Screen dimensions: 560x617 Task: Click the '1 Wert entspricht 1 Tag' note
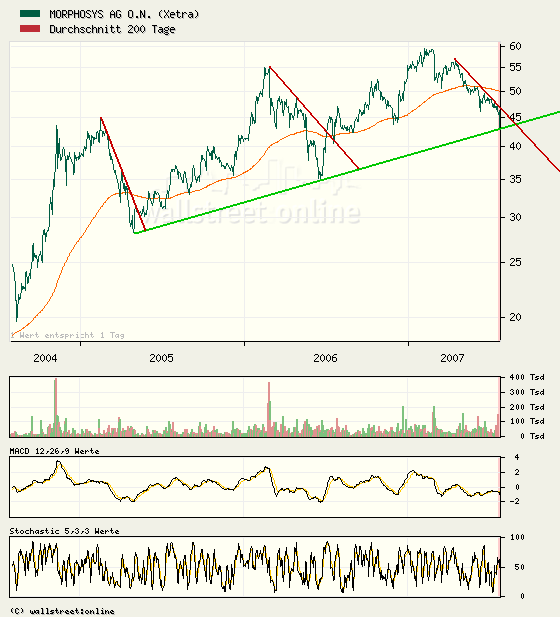click(x=67, y=335)
